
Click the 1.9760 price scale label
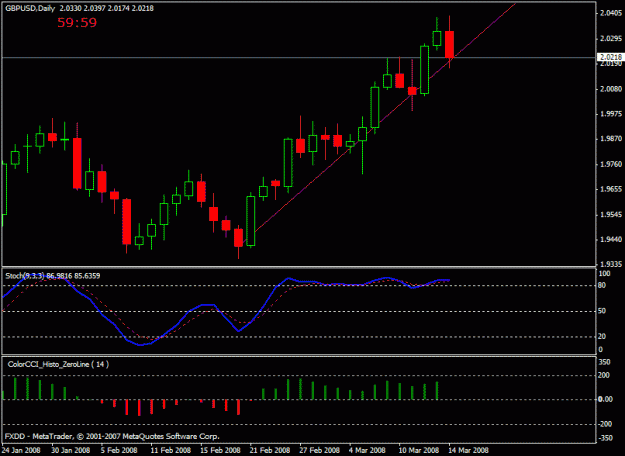coord(611,164)
